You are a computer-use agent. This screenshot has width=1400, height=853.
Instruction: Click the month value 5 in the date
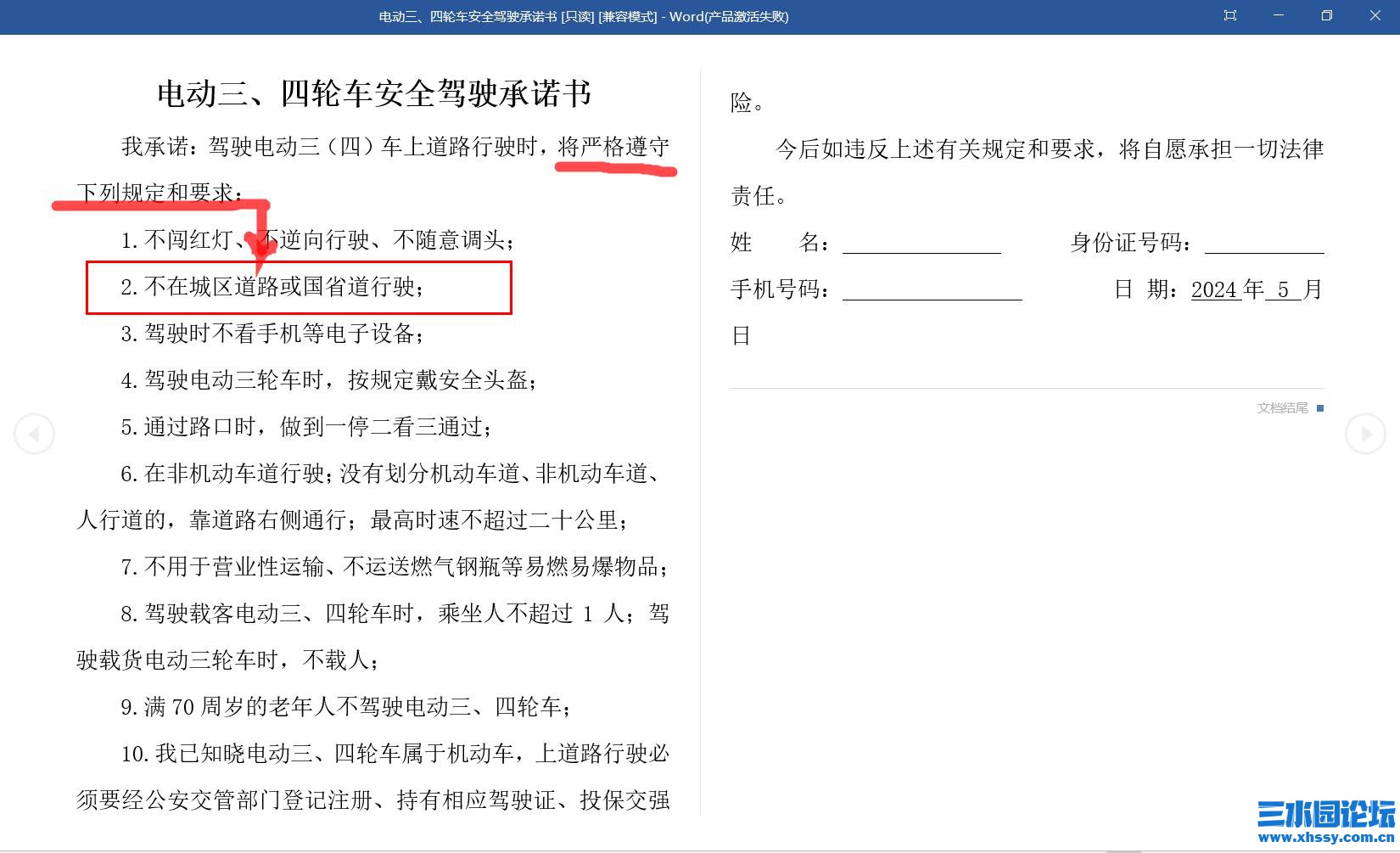pyautogui.click(x=1283, y=290)
